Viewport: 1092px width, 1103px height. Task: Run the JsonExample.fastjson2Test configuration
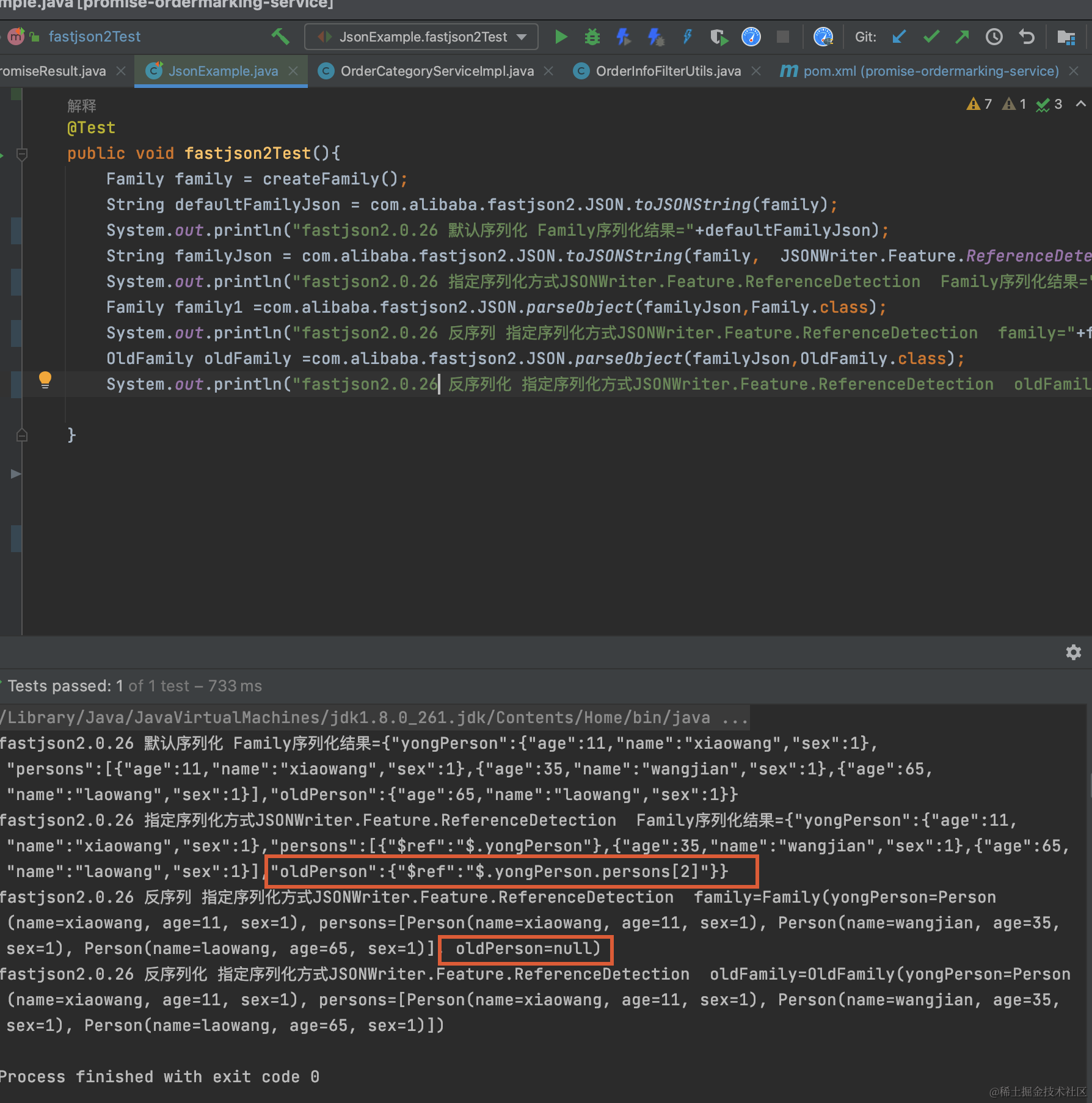tap(561, 37)
